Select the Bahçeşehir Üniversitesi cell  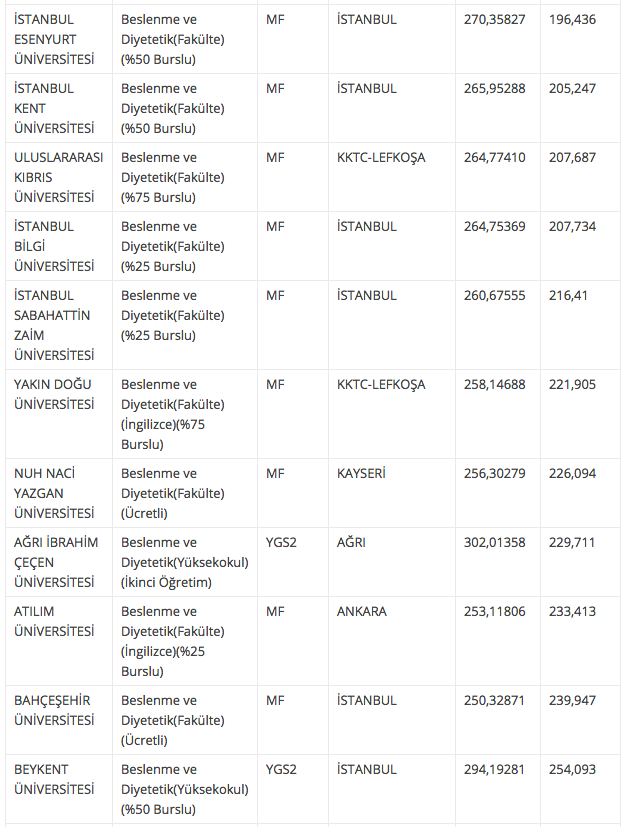55,710
